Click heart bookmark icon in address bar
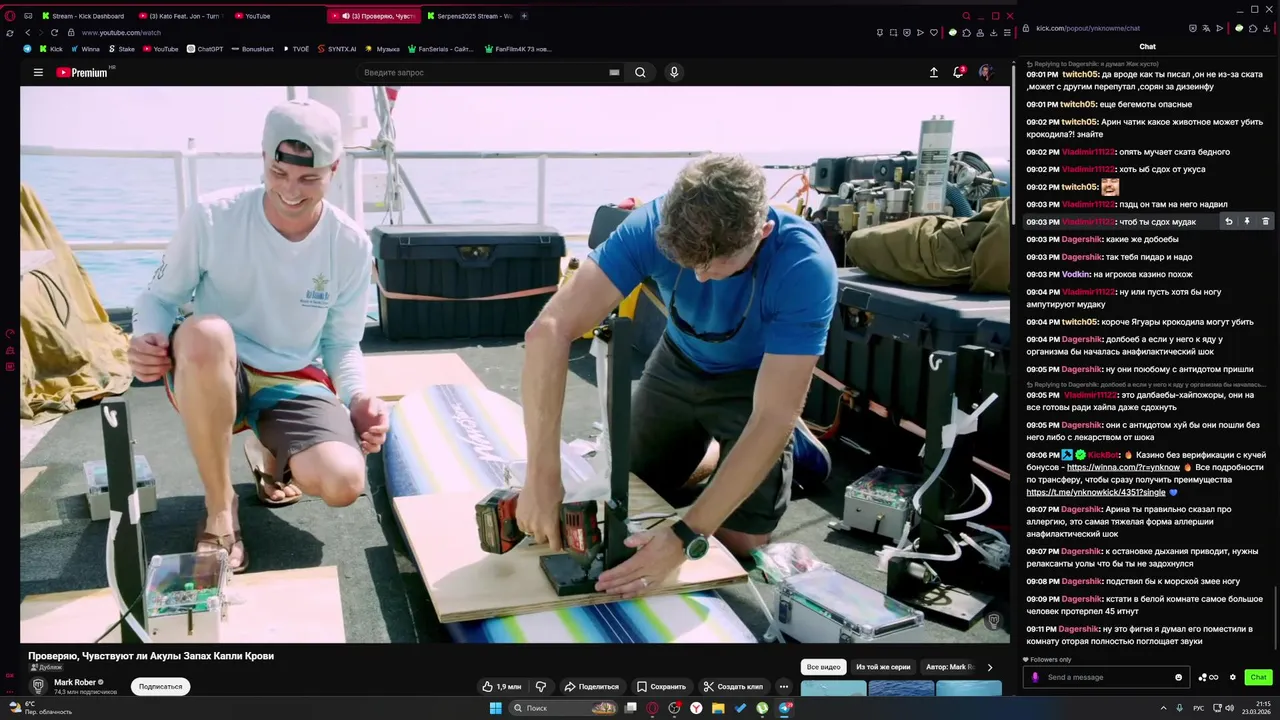The image size is (1280, 720). [x=934, y=32]
